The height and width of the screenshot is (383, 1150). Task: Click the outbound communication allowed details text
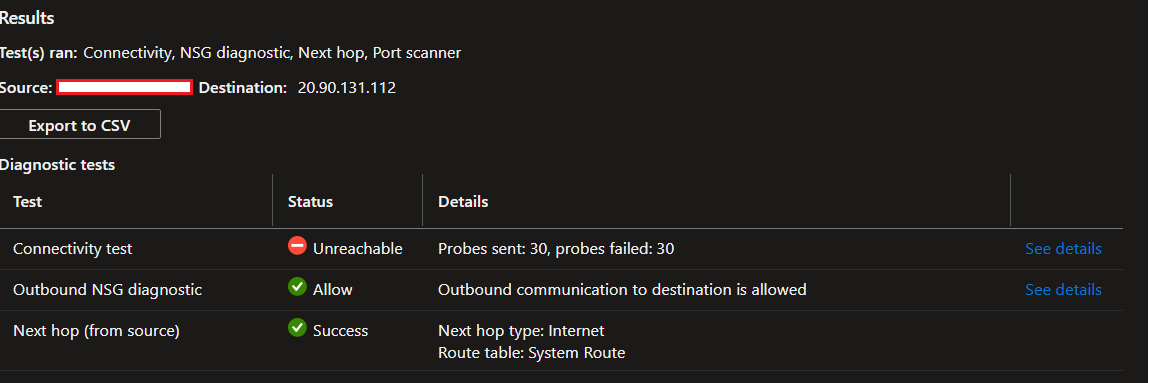(622, 290)
